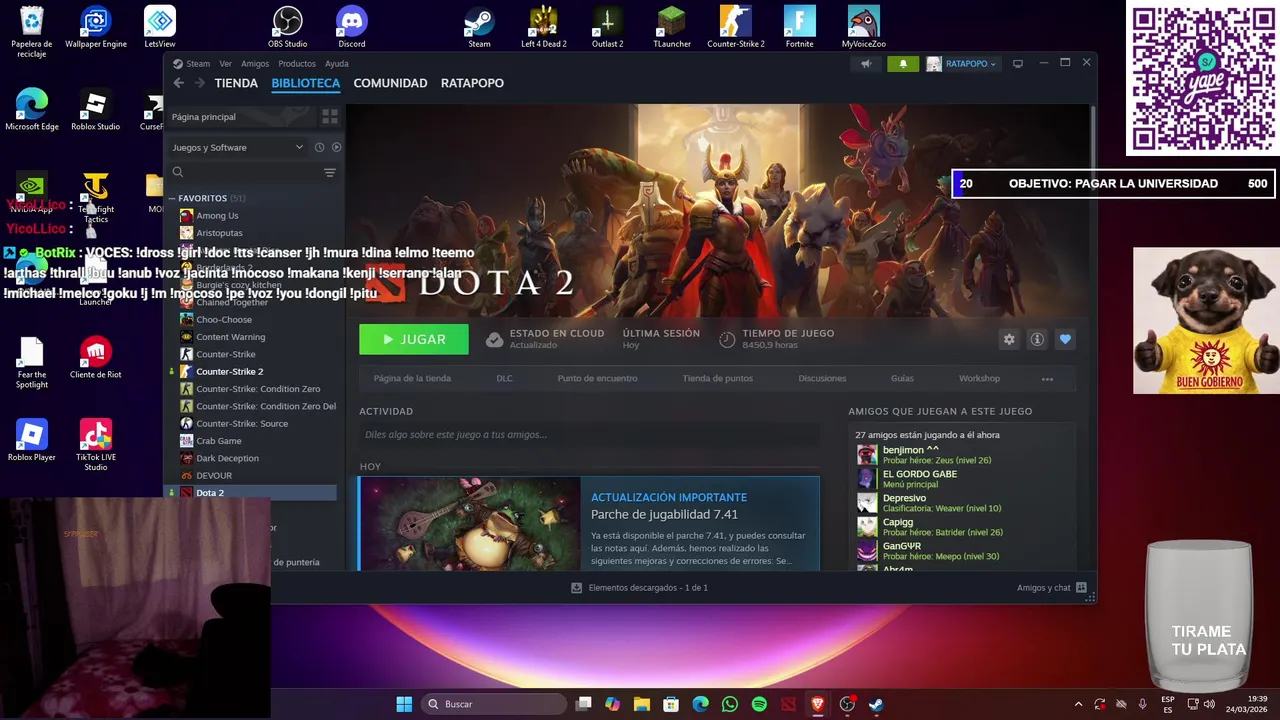Open Dota 2 Workshop tab
Screen dimensions: 1280x720
(x=979, y=378)
